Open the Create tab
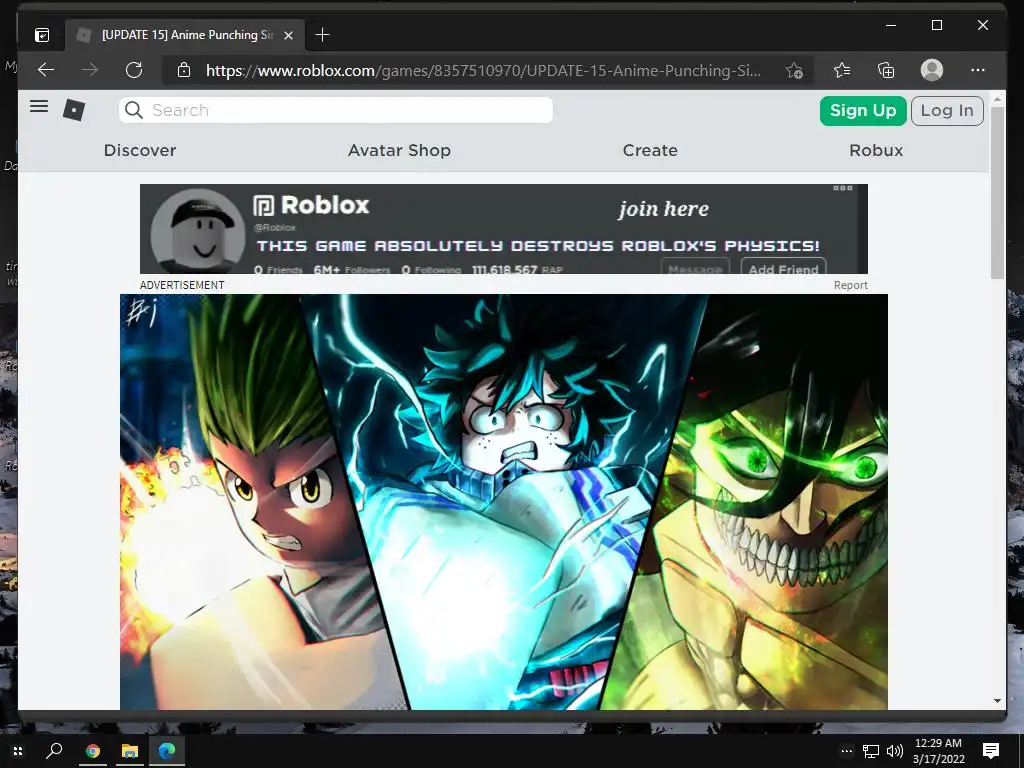Viewport: 1024px width, 768px height. [650, 150]
